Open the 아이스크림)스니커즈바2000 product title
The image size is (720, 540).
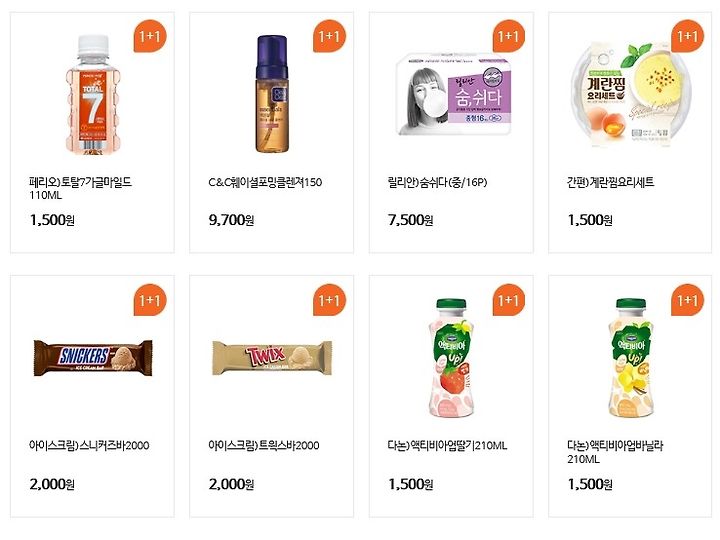tap(89, 445)
